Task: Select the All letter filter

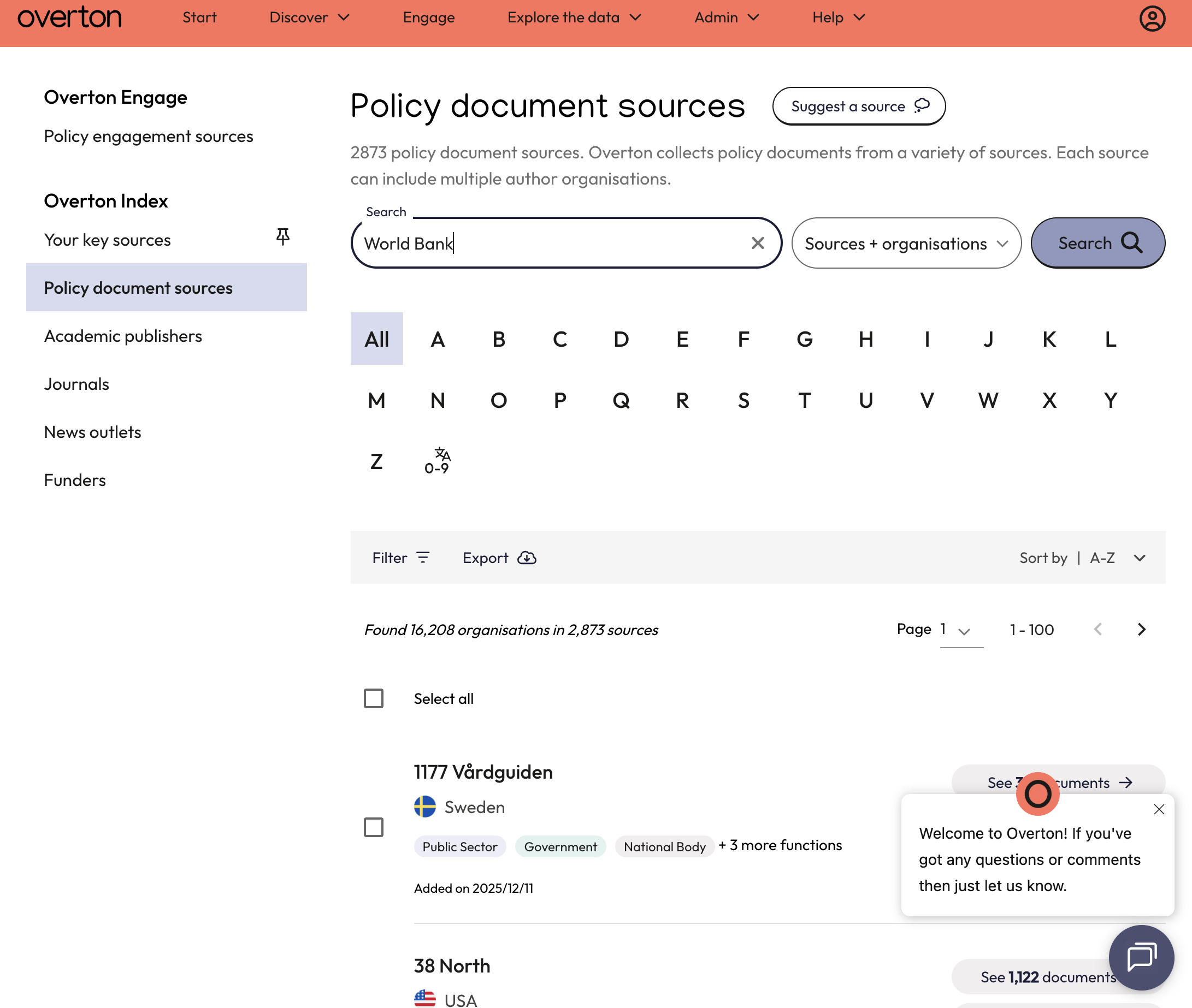Action: coord(377,339)
